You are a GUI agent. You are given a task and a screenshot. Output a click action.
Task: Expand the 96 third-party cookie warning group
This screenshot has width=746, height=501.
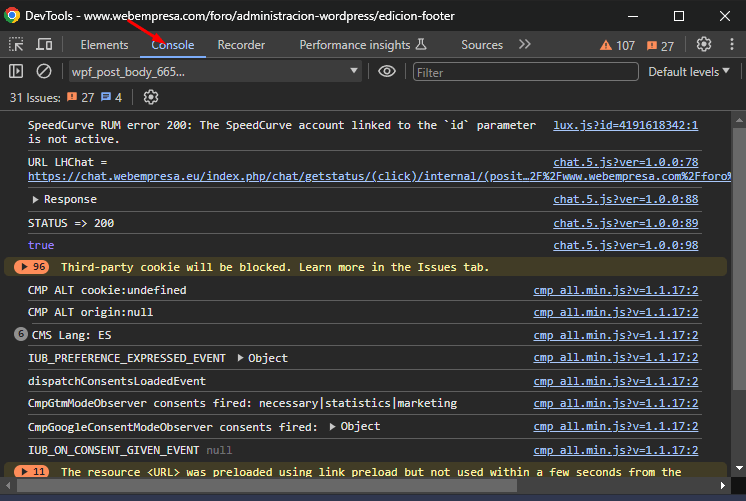(31, 267)
